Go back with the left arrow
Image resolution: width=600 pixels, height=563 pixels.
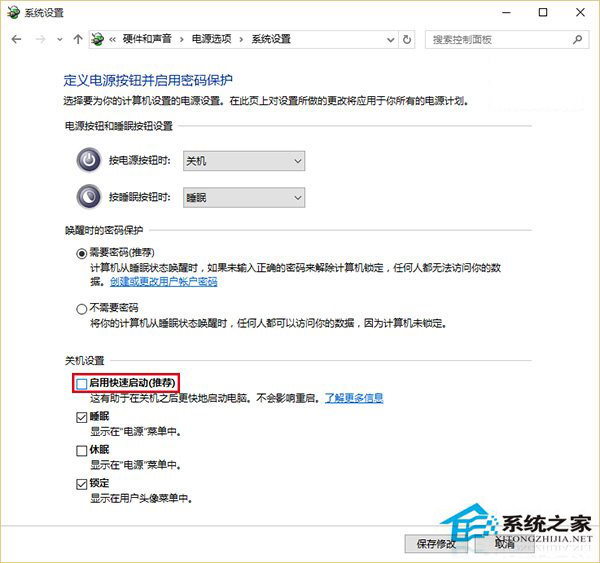(16, 39)
